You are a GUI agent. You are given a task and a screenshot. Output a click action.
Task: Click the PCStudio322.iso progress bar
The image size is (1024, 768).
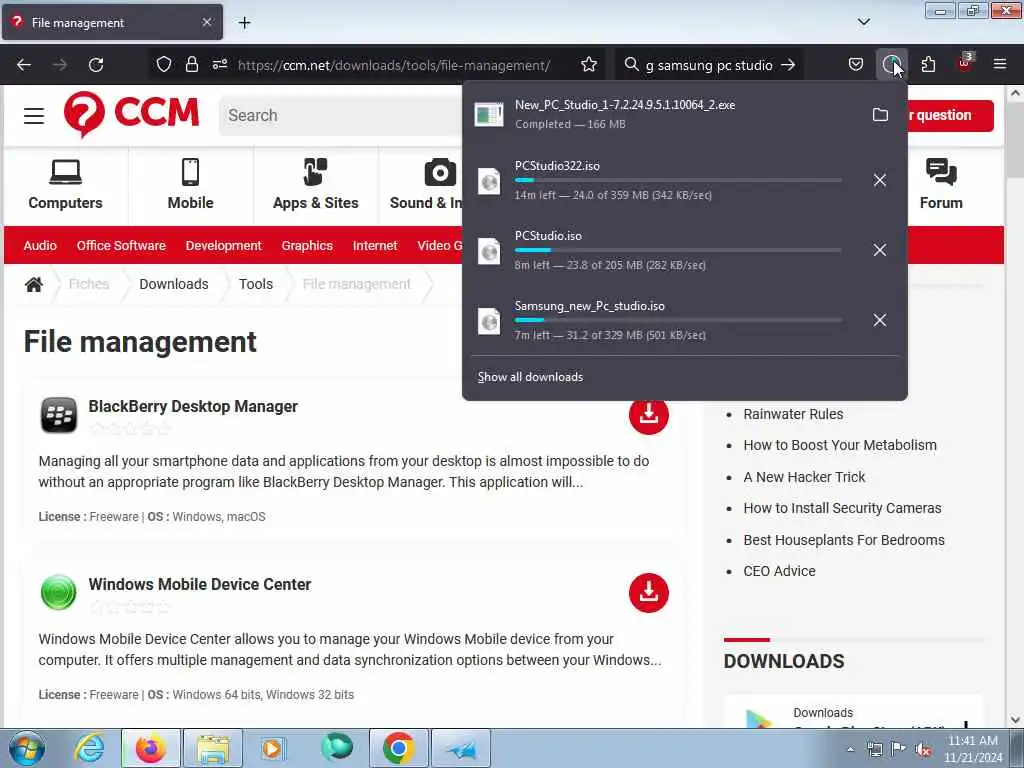click(x=678, y=180)
